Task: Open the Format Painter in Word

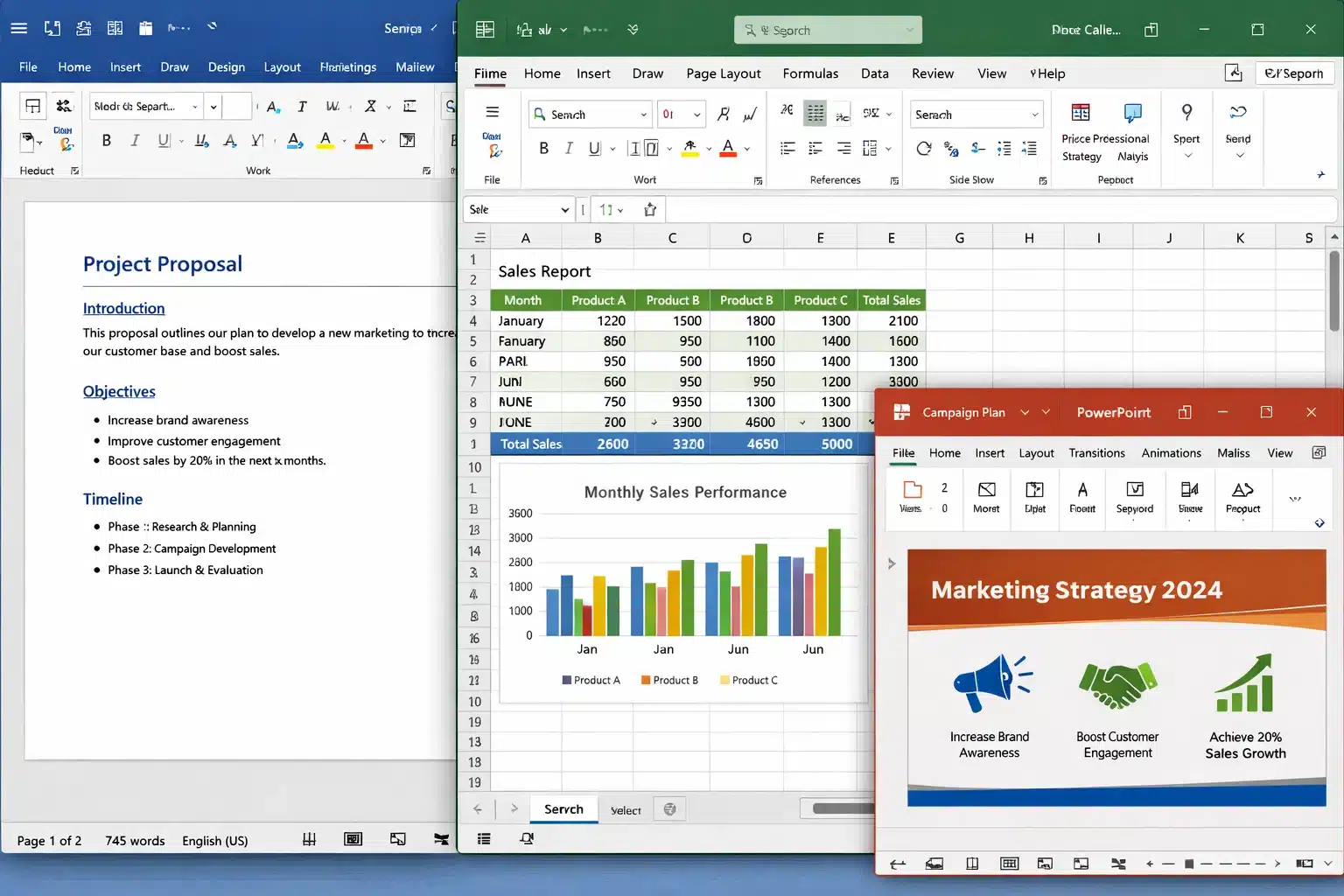Action: (65, 143)
